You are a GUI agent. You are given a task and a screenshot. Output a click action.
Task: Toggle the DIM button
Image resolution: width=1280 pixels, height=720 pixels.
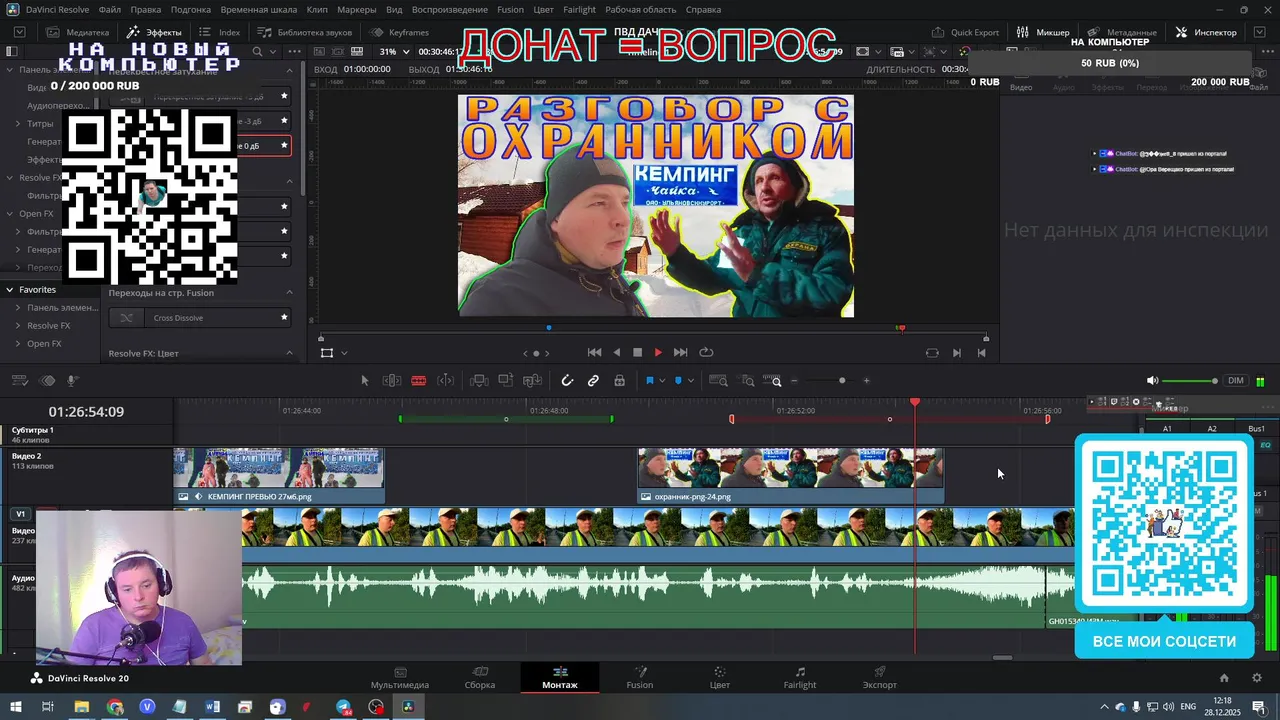(1236, 381)
